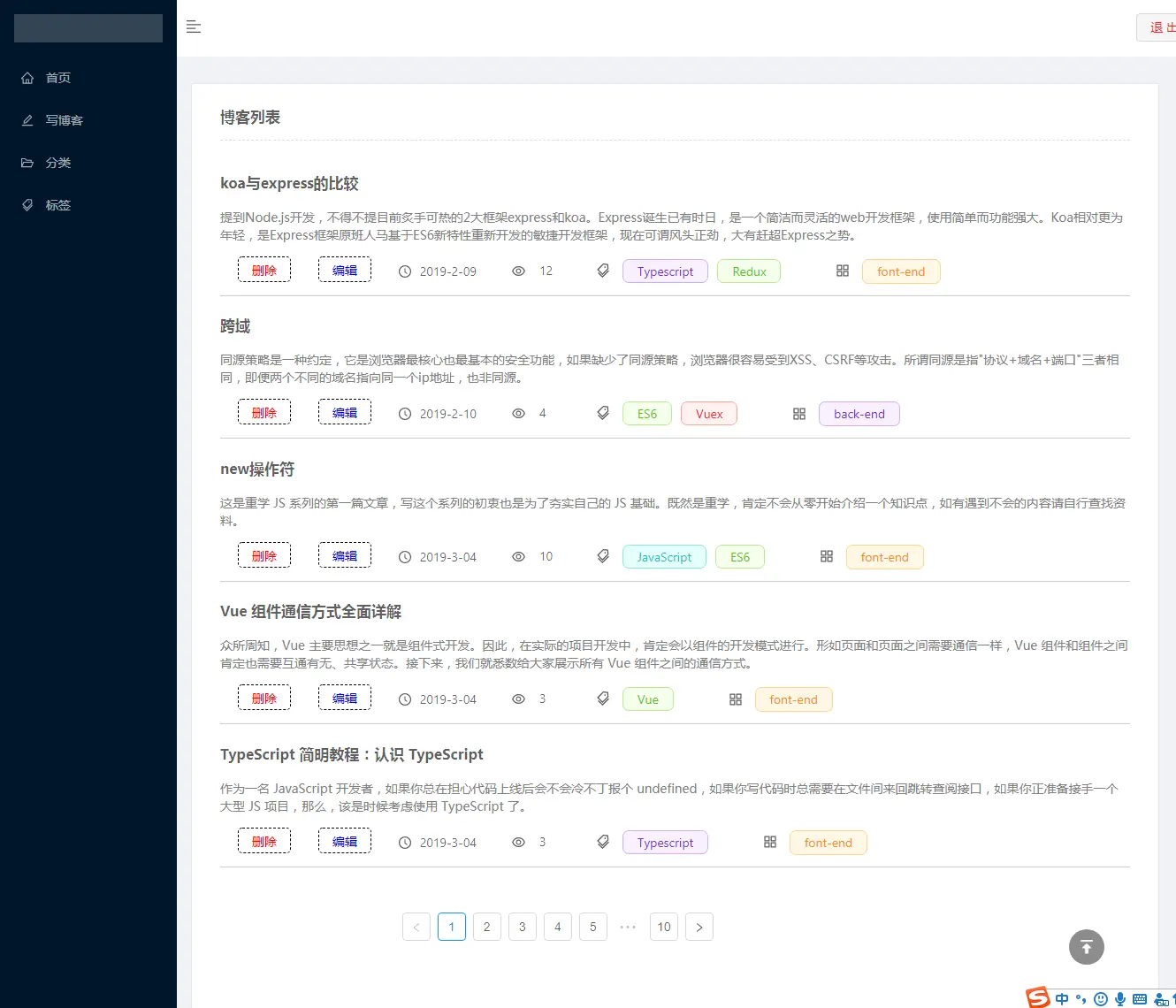Edit the koa与express的比较 post

(345, 270)
